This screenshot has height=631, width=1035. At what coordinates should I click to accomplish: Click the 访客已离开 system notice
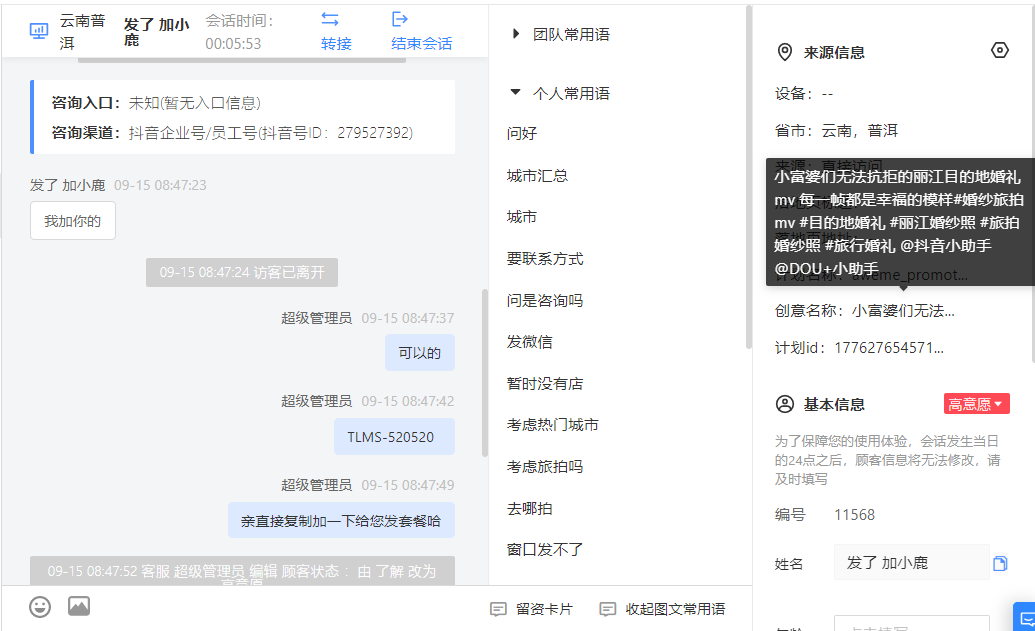tap(242, 272)
